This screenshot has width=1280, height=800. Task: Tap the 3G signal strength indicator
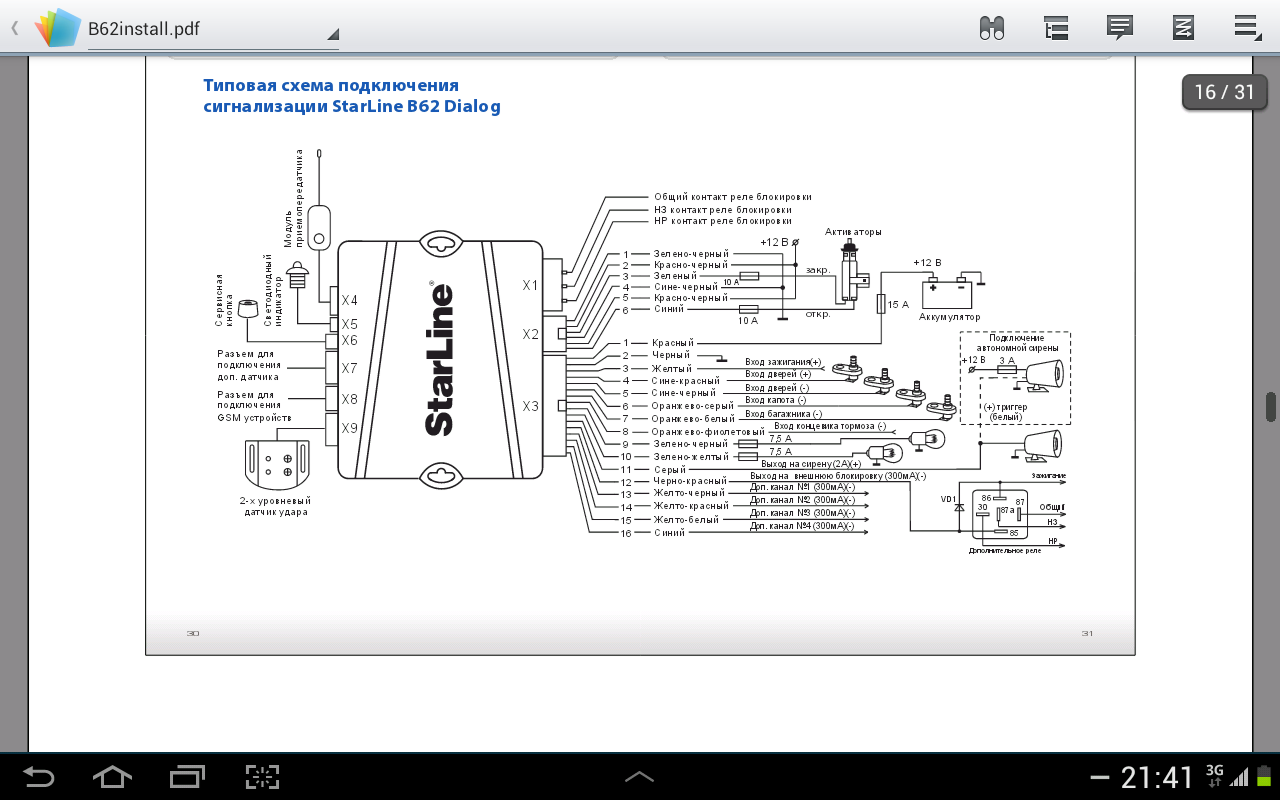tap(1226, 776)
